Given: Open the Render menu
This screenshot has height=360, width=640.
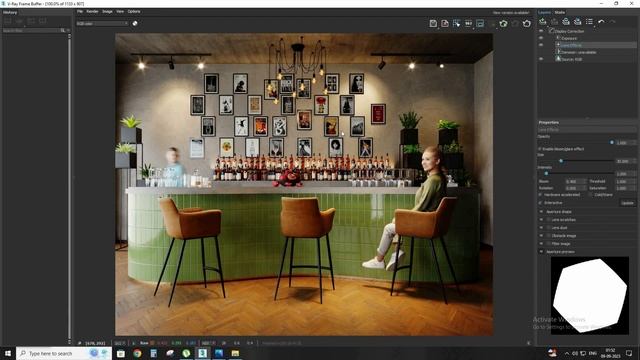Looking at the screenshot, I should coord(92,11).
